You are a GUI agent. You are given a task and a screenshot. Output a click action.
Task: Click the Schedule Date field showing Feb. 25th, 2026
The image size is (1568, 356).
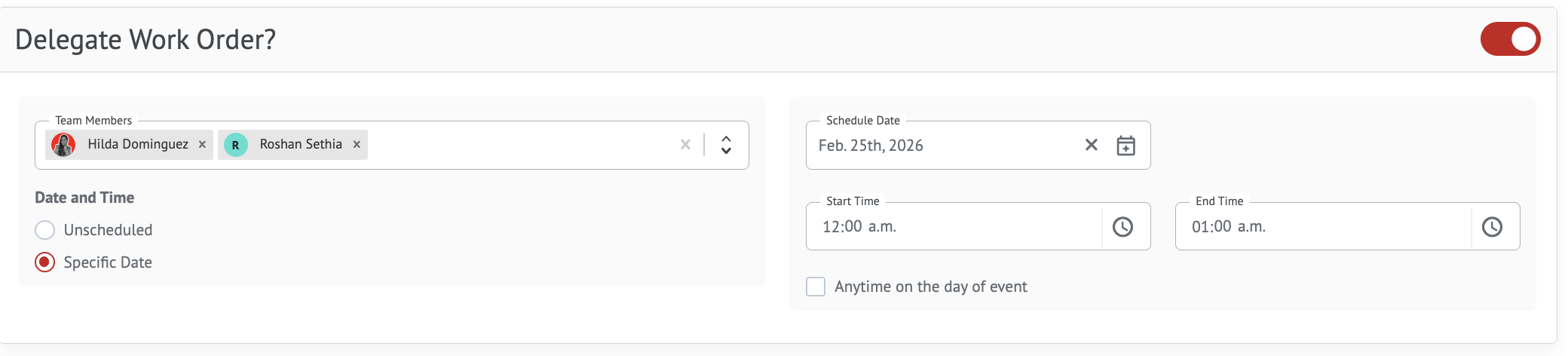pos(942,146)
